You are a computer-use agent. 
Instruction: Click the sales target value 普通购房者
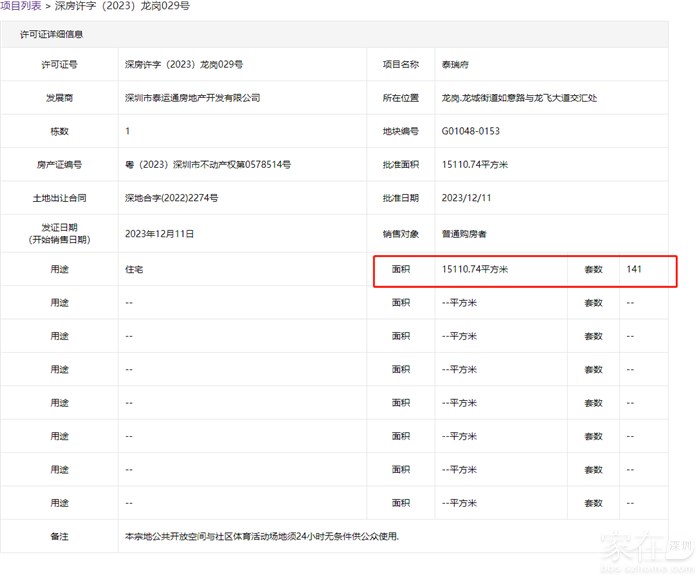coord(464,234)
